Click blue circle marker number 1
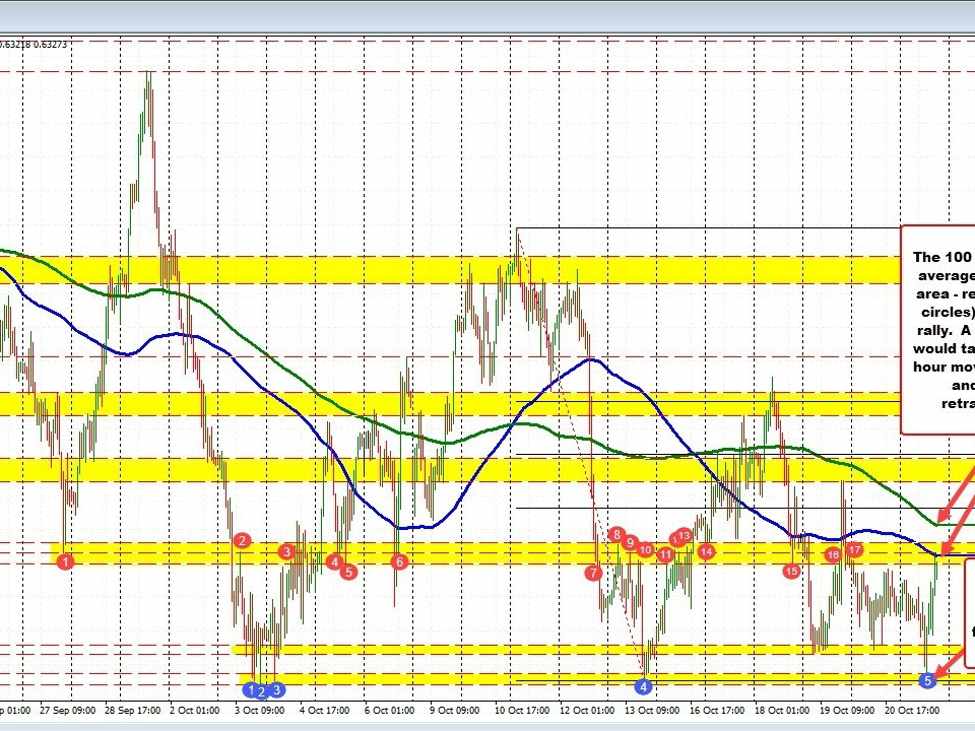This screenshot has height=731, width=975. coord(249,689)
